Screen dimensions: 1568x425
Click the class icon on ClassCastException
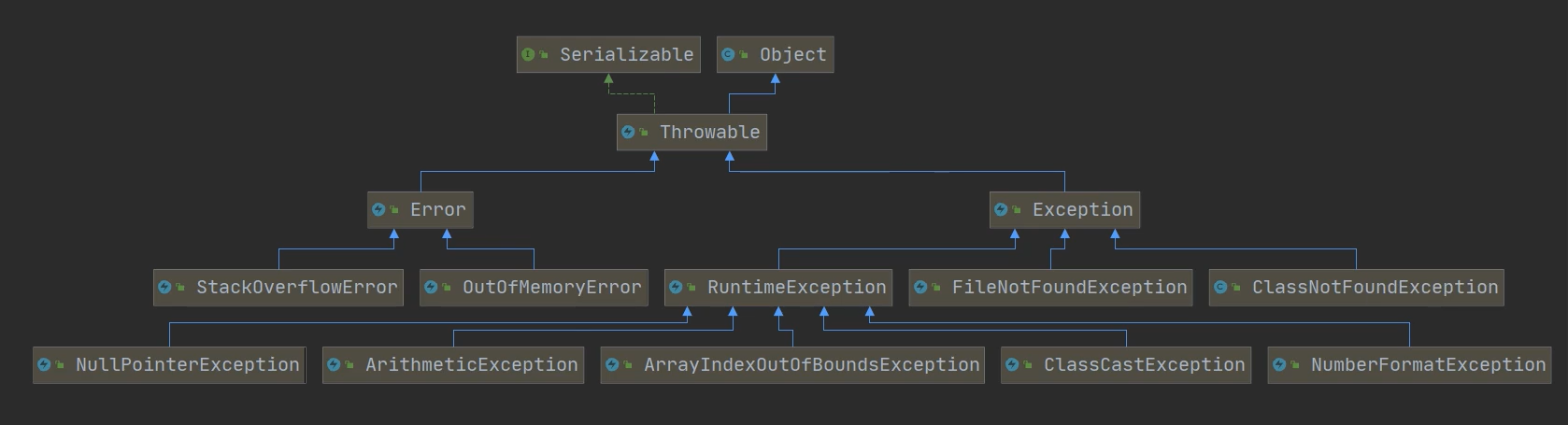pos(1012,364)
